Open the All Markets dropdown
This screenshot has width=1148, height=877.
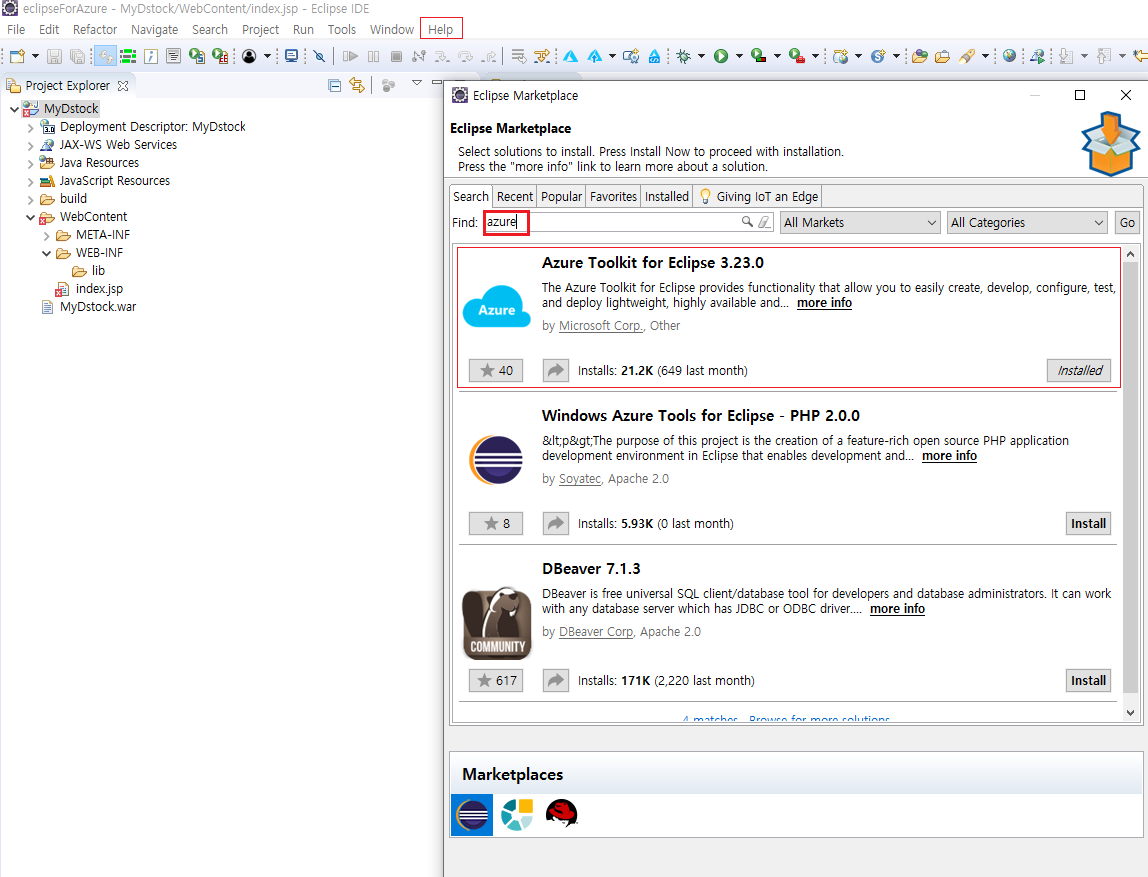click(860, 223)
